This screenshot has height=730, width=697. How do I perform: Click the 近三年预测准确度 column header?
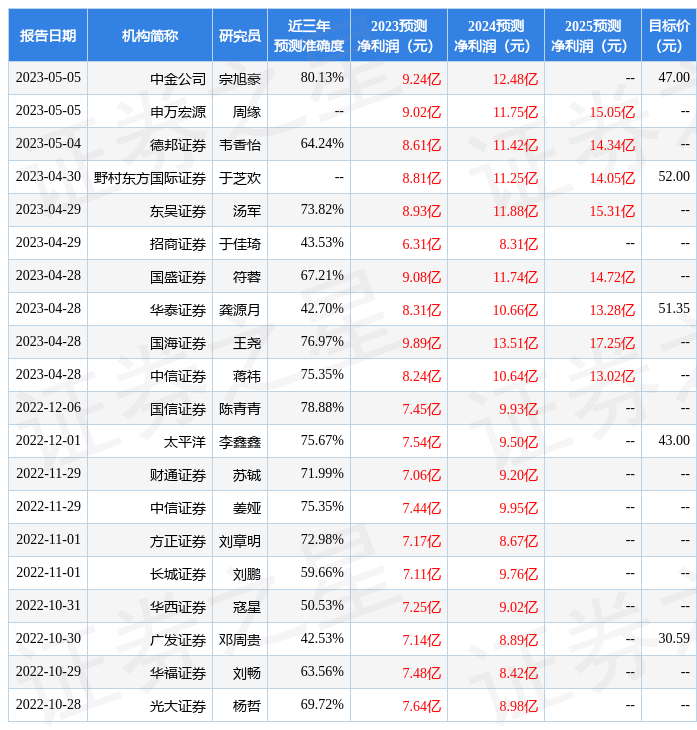(309, 35)
